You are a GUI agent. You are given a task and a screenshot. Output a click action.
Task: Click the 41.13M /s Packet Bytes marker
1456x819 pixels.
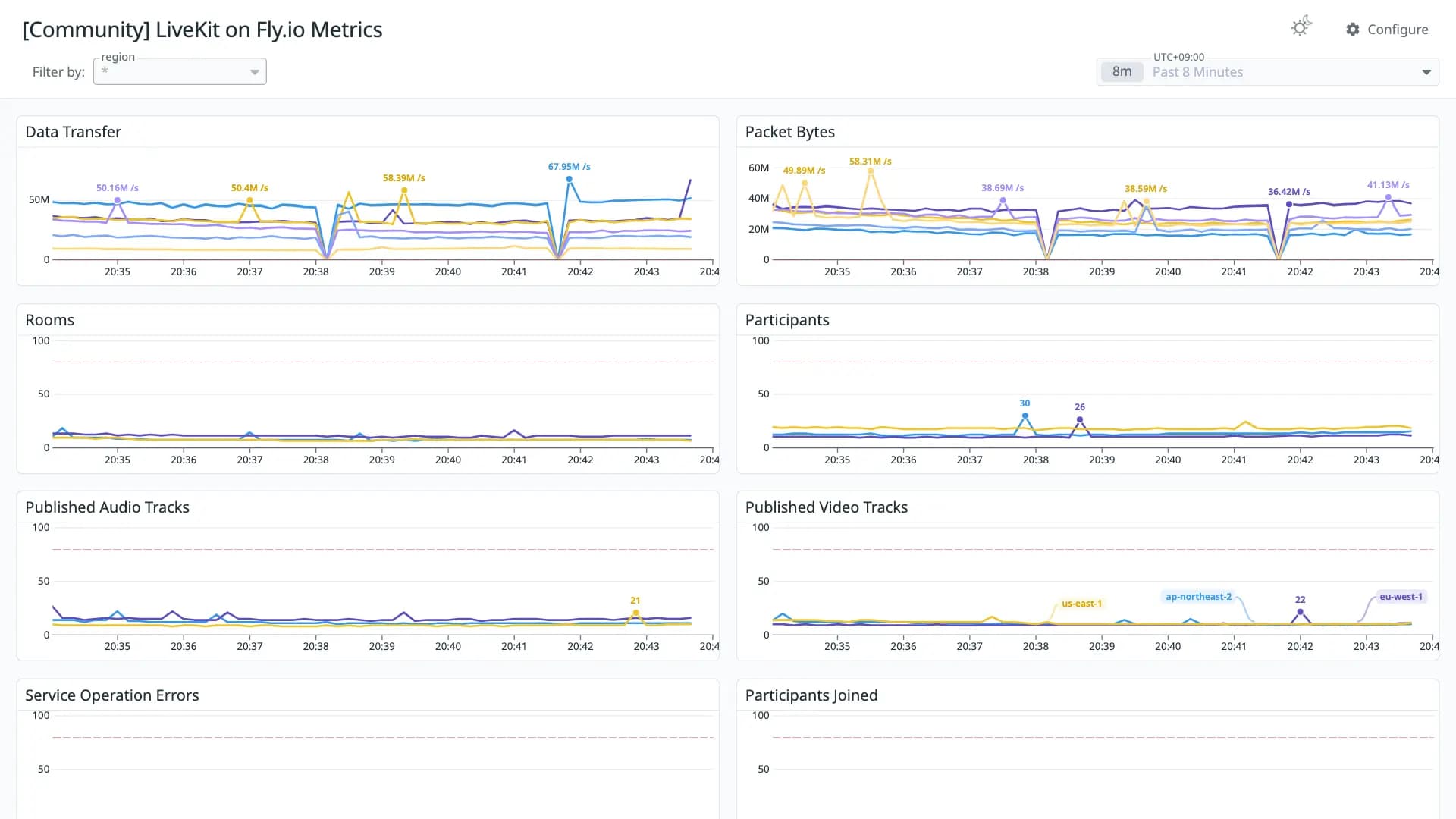(x=1389, y=197)
